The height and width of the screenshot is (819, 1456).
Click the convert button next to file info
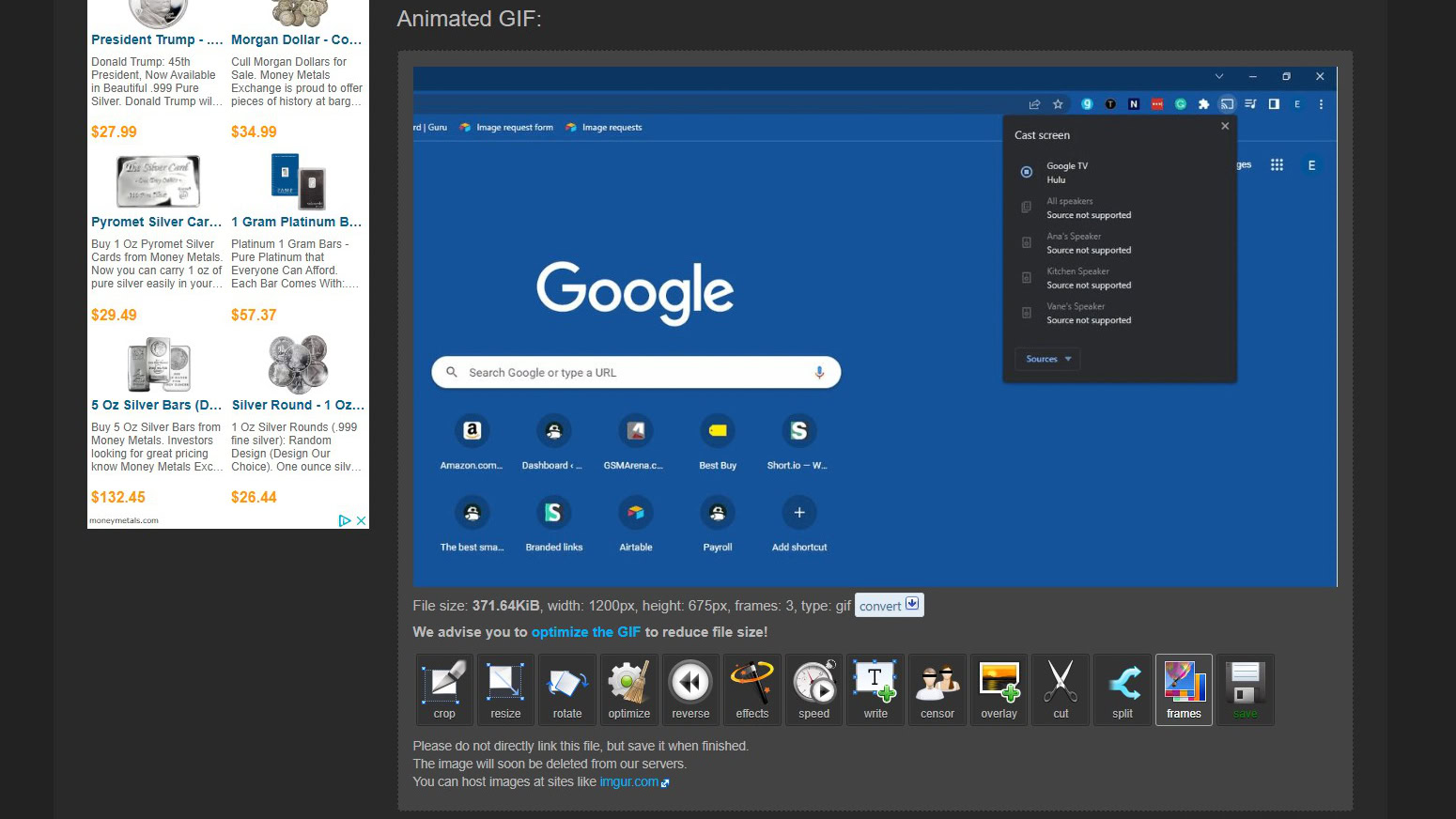pos(890,606)
